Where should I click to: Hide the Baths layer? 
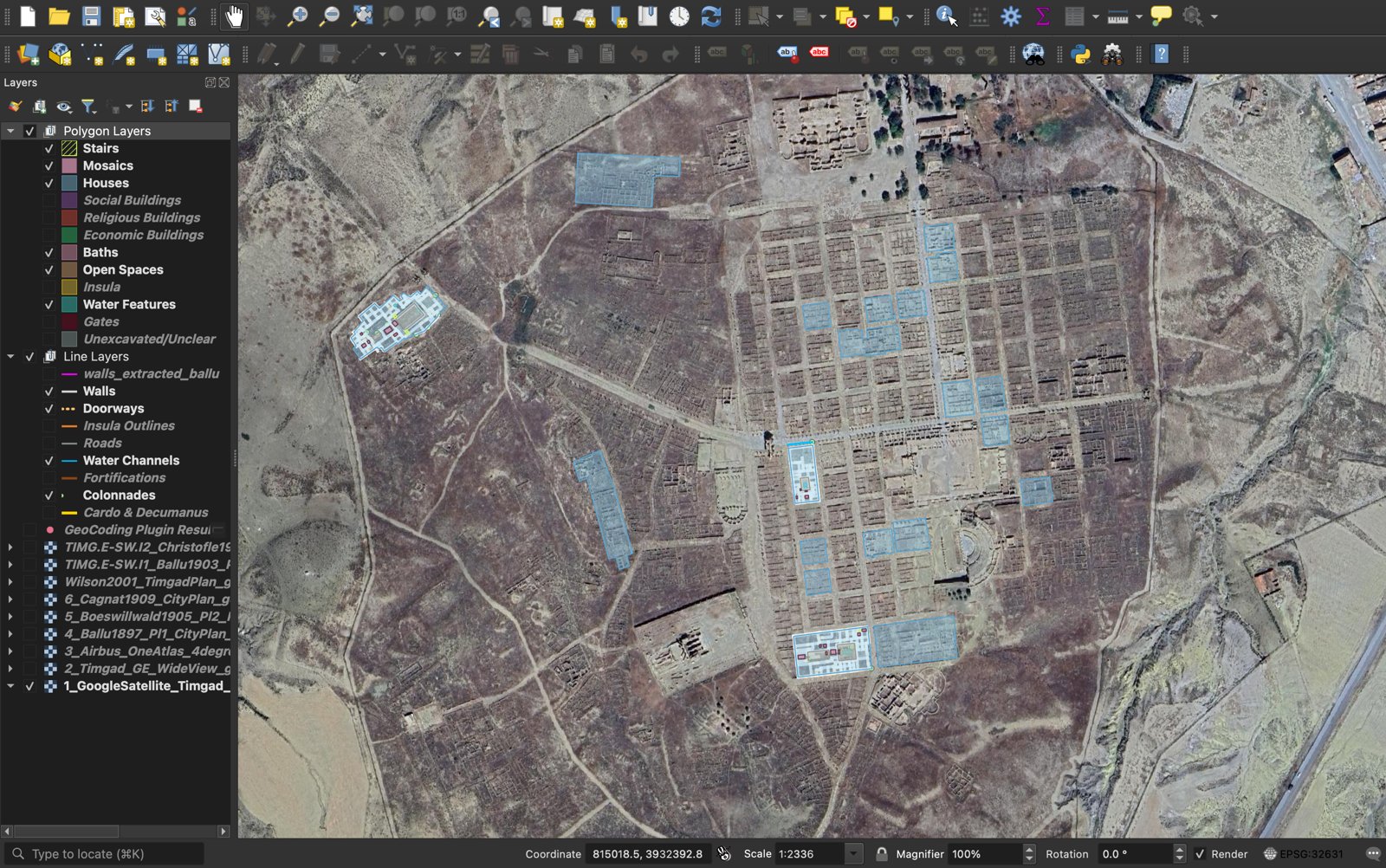(x=49, y=252)
